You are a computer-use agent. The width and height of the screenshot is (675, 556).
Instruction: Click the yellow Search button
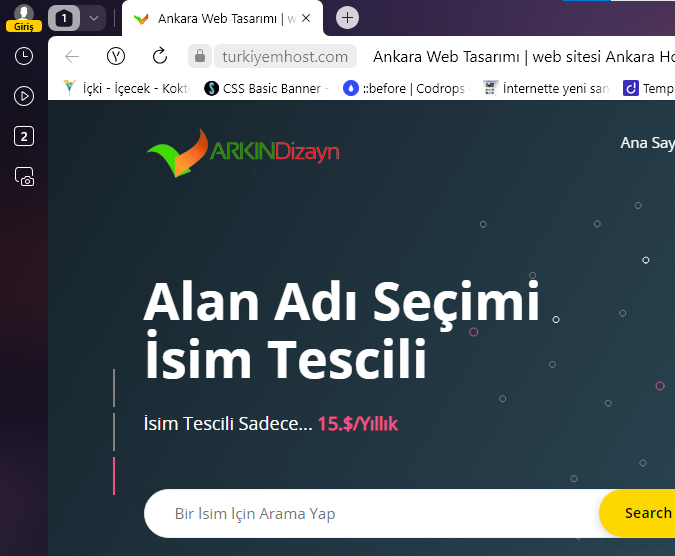click(x=638, y=513)
